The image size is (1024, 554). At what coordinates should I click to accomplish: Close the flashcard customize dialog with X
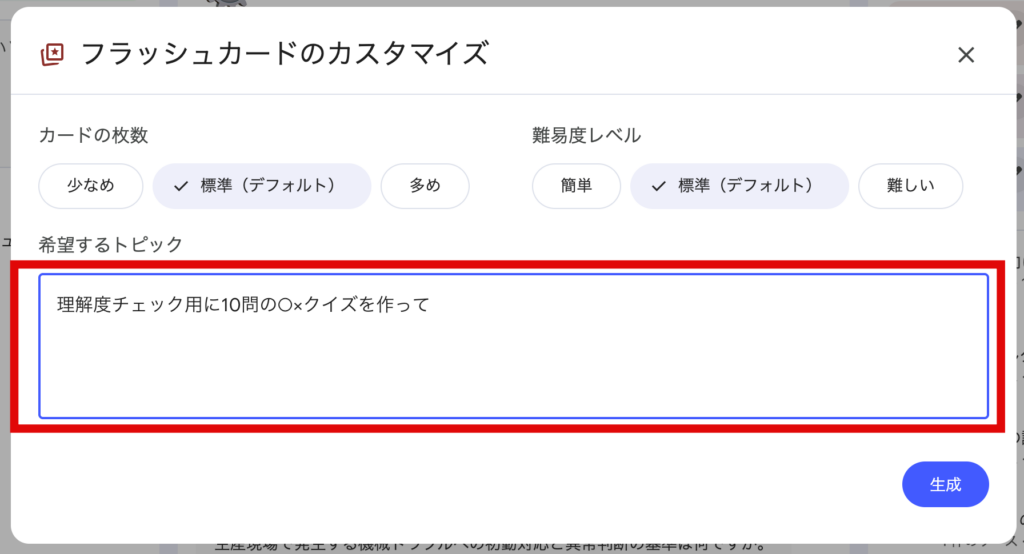pos(965,55)
